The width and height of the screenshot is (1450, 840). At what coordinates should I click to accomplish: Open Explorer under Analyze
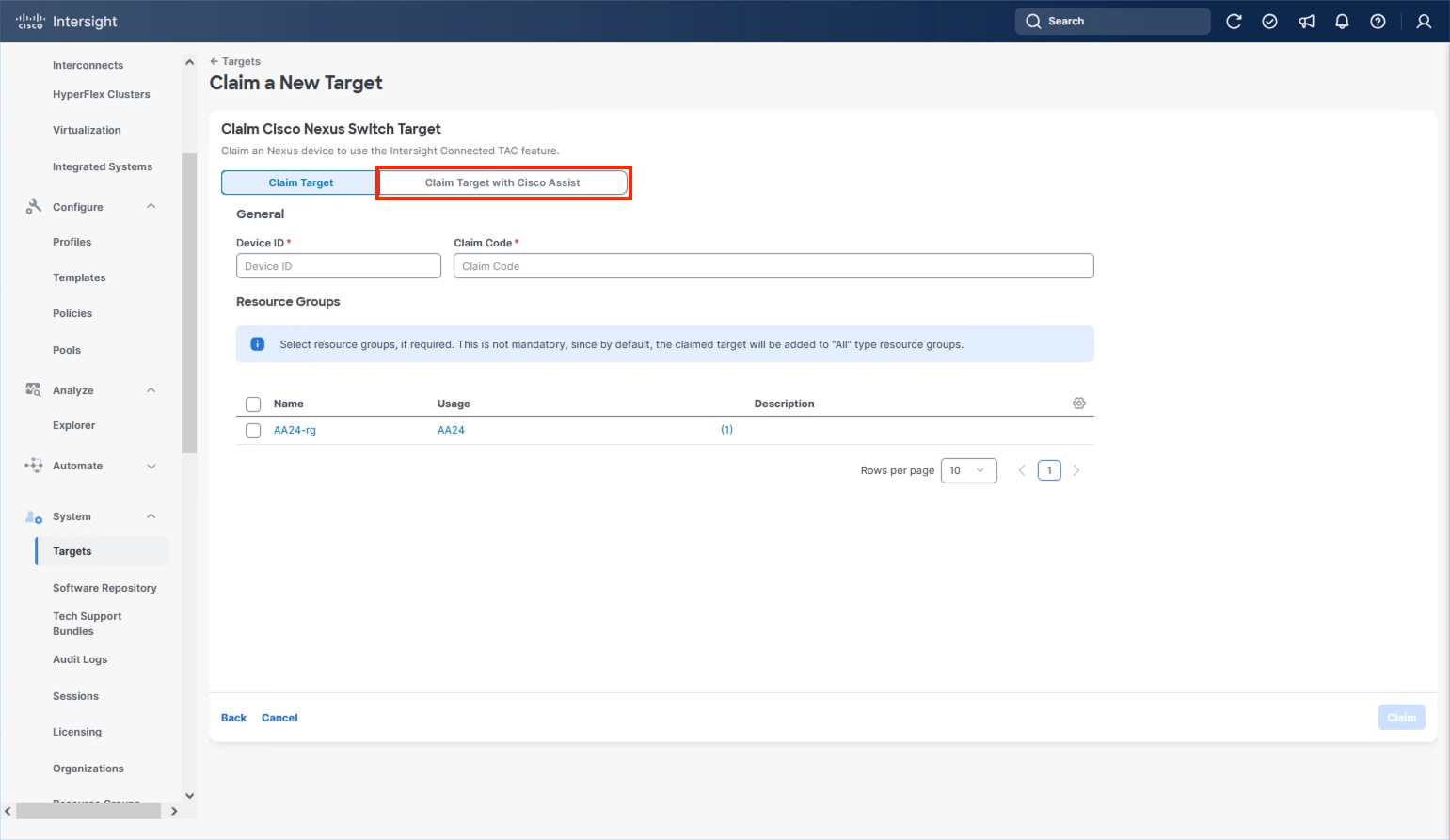(x=74, y=426)
